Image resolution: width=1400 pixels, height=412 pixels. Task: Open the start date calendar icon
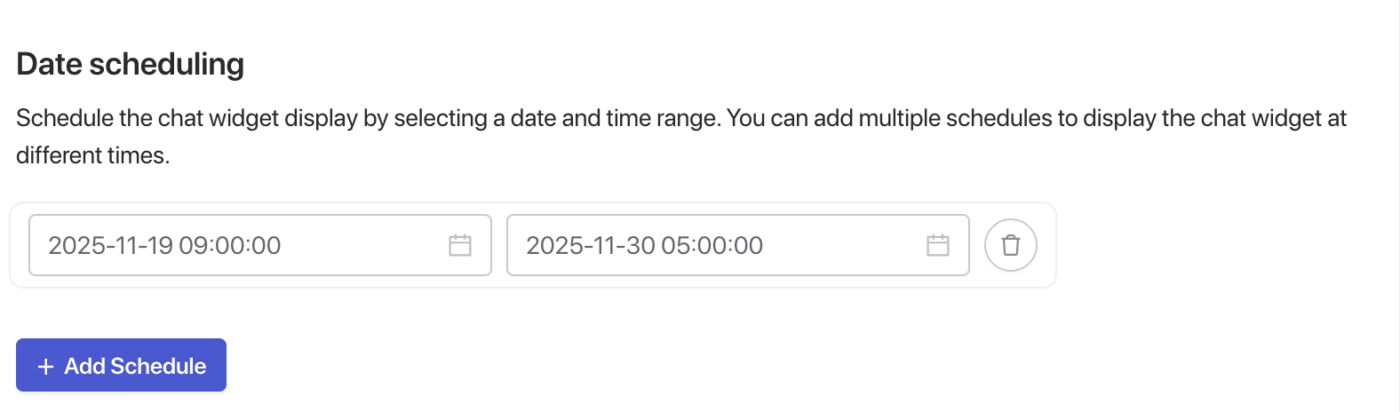460,245
